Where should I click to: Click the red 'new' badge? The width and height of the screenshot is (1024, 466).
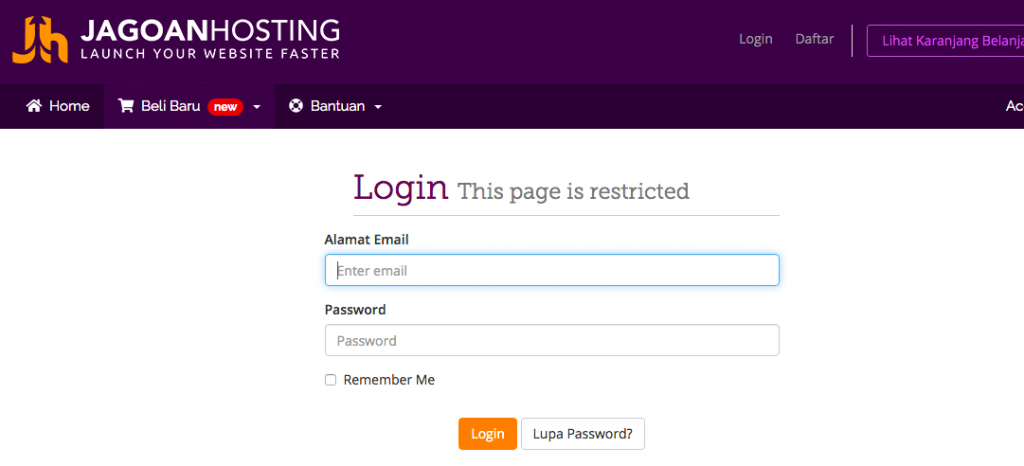[x=225, y=107]
